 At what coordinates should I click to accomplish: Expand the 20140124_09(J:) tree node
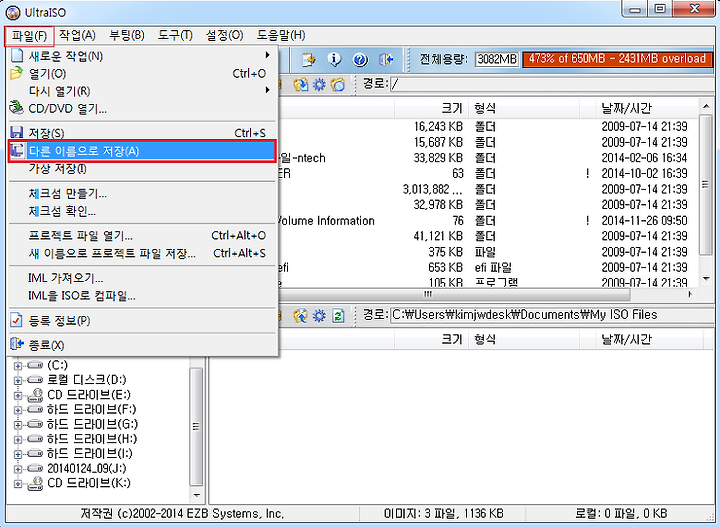[18, 469]
